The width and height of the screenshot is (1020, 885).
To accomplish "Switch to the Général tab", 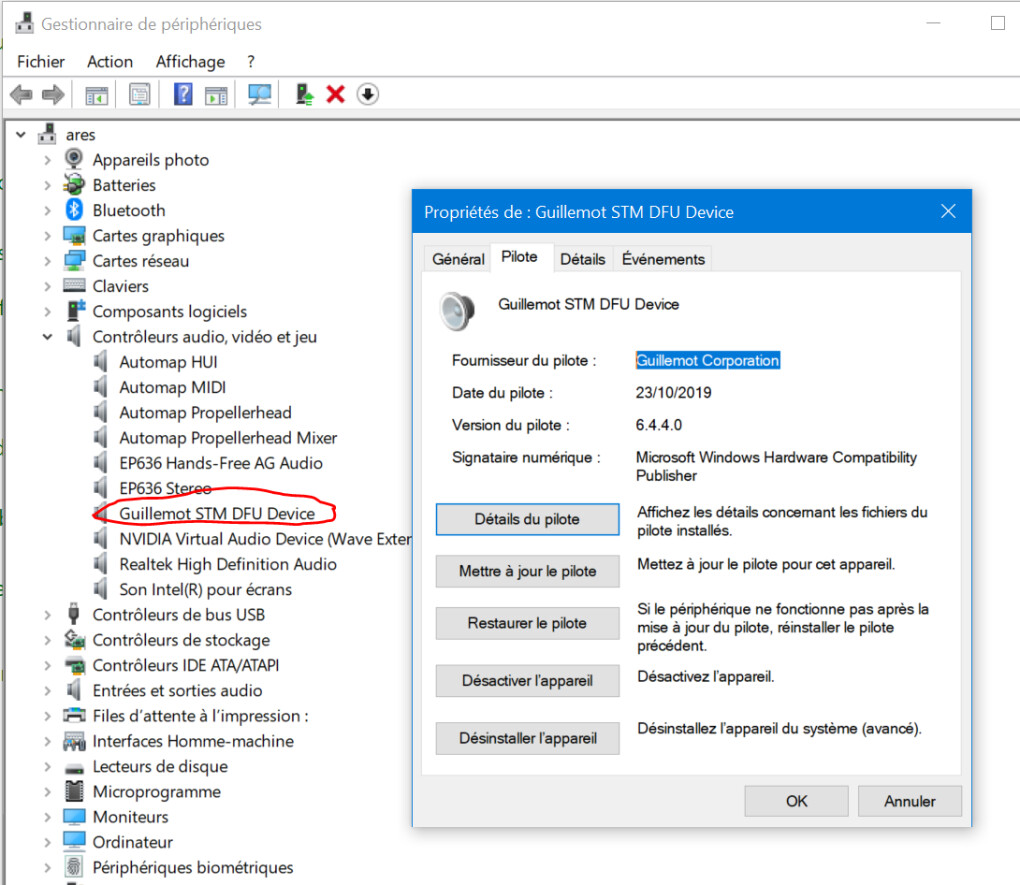I will point(458,259).
